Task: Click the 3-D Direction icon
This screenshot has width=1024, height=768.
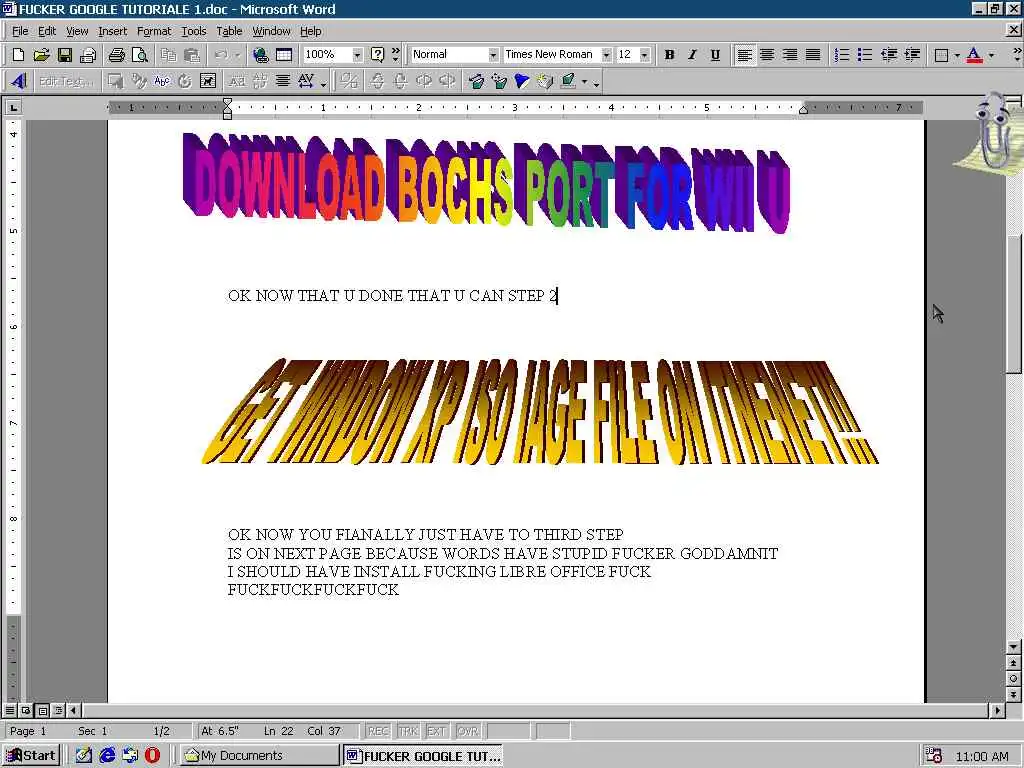Action: pyautogui.click(x=500, y=81)
